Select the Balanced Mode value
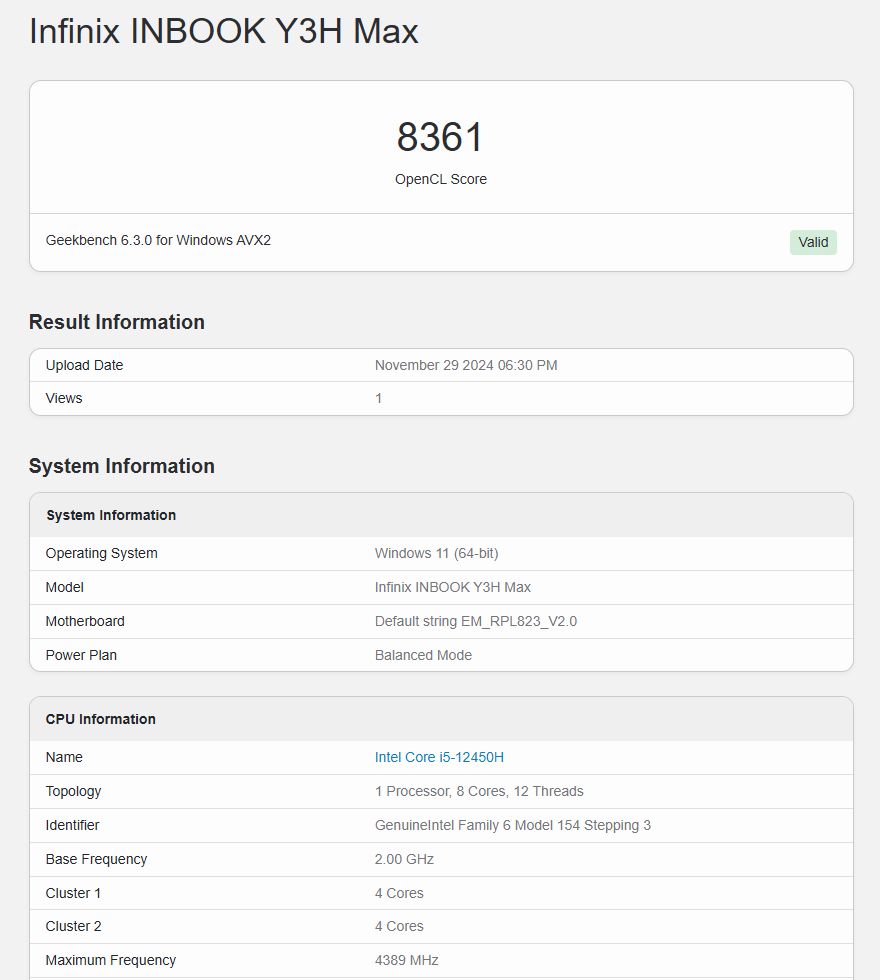The width and height of the screenshot is (880, 980). (423, 655)
